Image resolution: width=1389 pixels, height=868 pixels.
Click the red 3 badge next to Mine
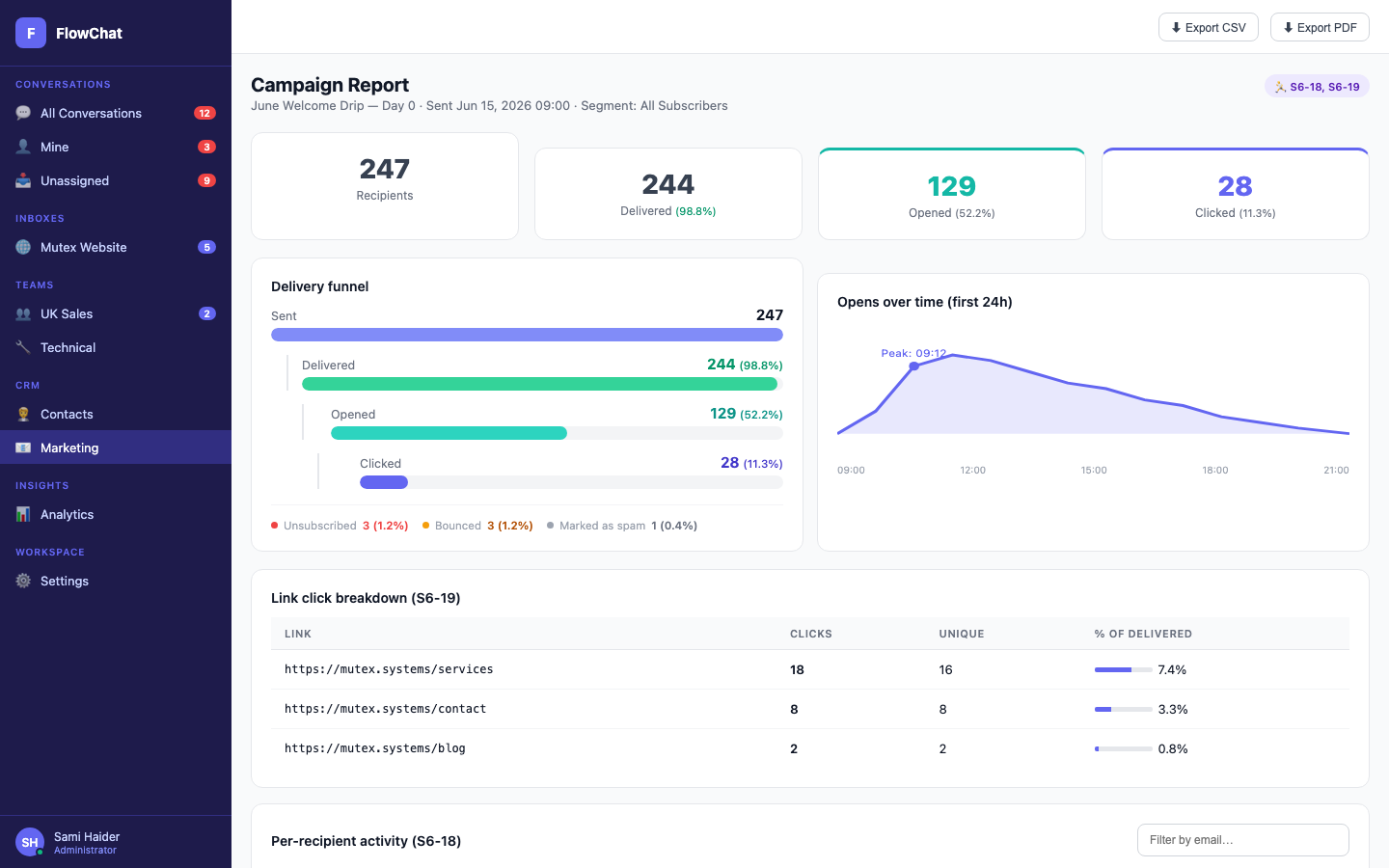(206, 147)
